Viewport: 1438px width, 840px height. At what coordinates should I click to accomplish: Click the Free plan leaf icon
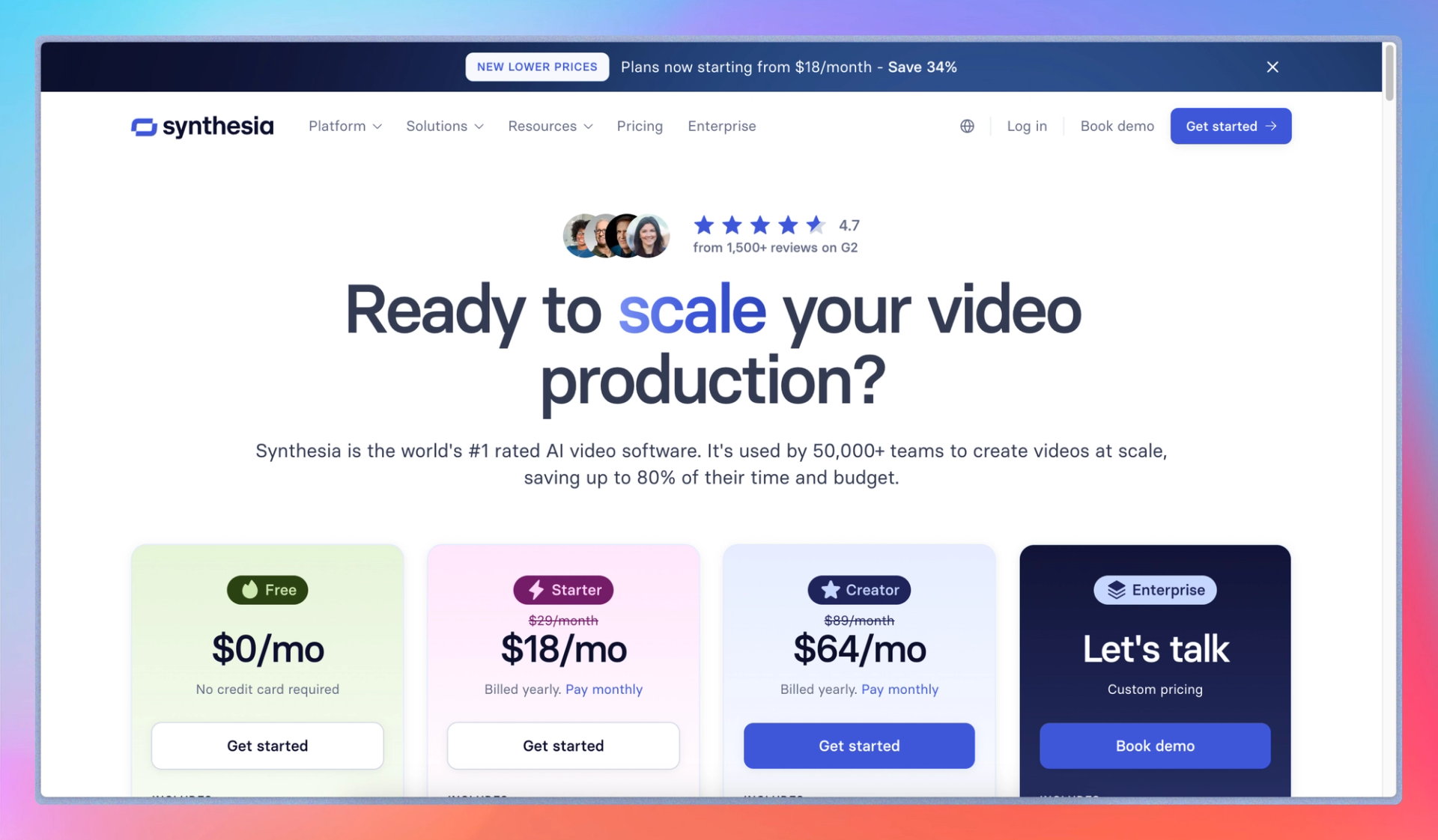click(x=249, y=589)
